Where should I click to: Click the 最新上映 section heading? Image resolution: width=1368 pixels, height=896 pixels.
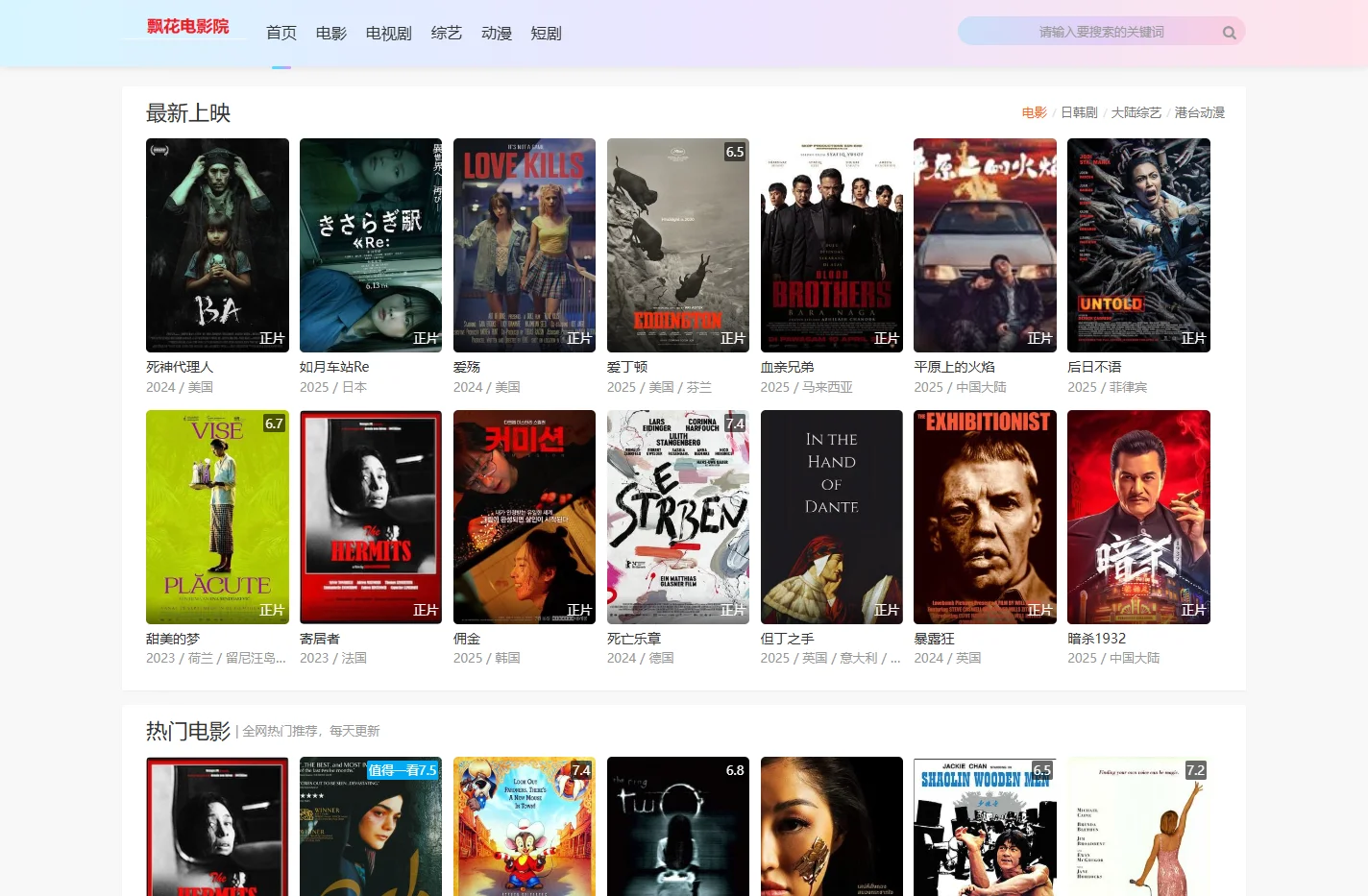pyautogui.click(x=188, y=113)
